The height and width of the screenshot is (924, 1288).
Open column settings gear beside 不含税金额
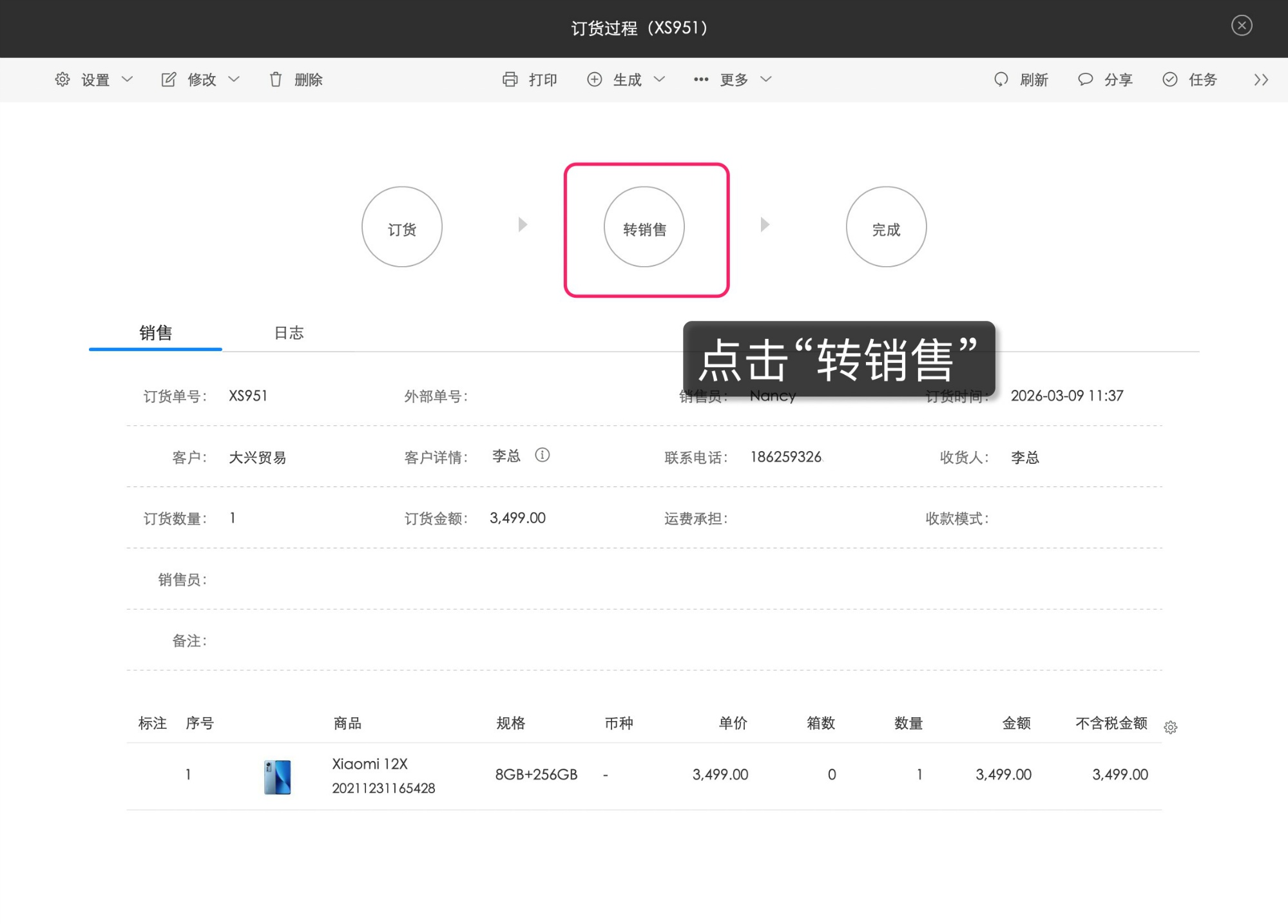pyautogui.click(x=1171, y=727)
